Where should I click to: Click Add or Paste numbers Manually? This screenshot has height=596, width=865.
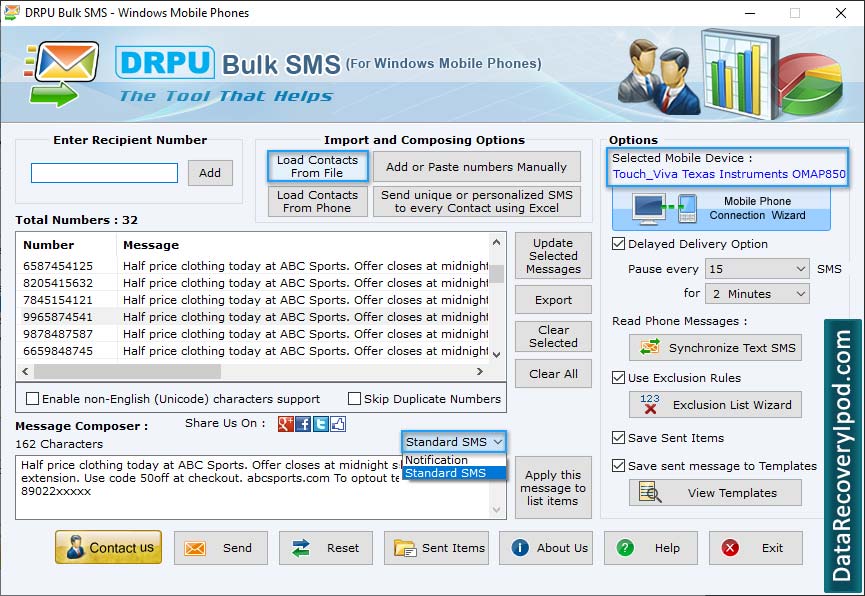pyautogui.click(x=477, y=167)
